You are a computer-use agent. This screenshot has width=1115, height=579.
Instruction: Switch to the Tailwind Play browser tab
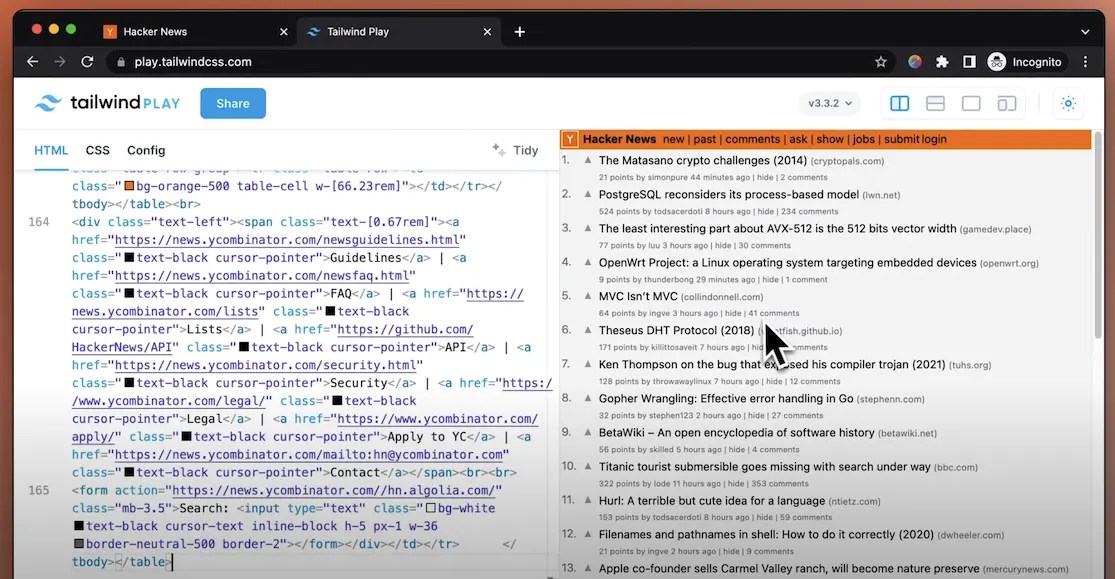pyautogui.click(x=398, y=31)
